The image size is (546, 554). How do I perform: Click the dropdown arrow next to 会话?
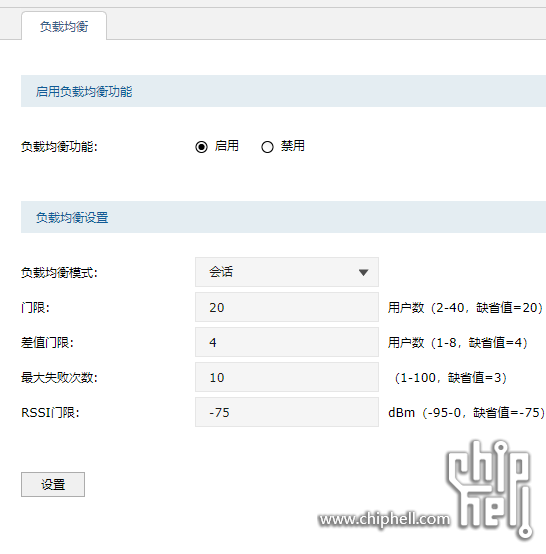363,272
